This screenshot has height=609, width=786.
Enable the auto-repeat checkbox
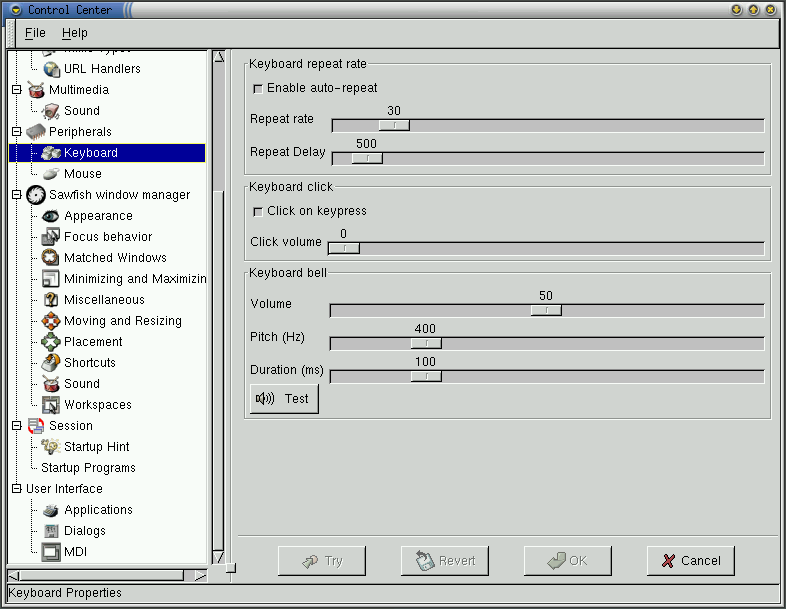click(258, 89)
